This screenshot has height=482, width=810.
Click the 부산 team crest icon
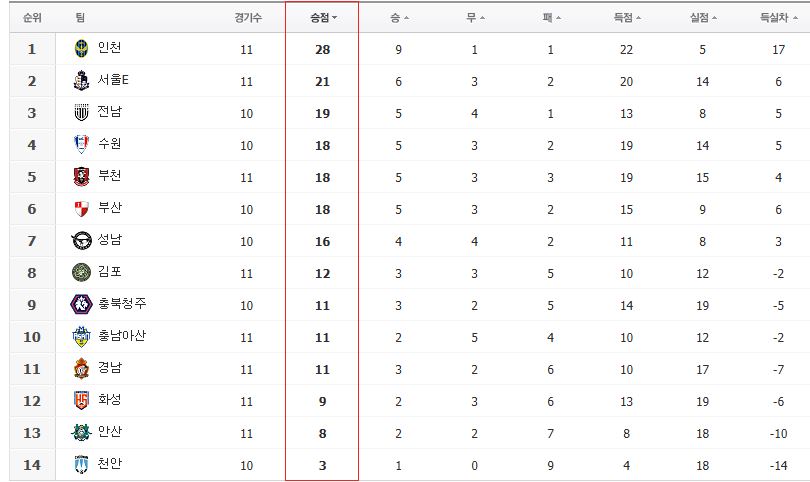point(82,209)
